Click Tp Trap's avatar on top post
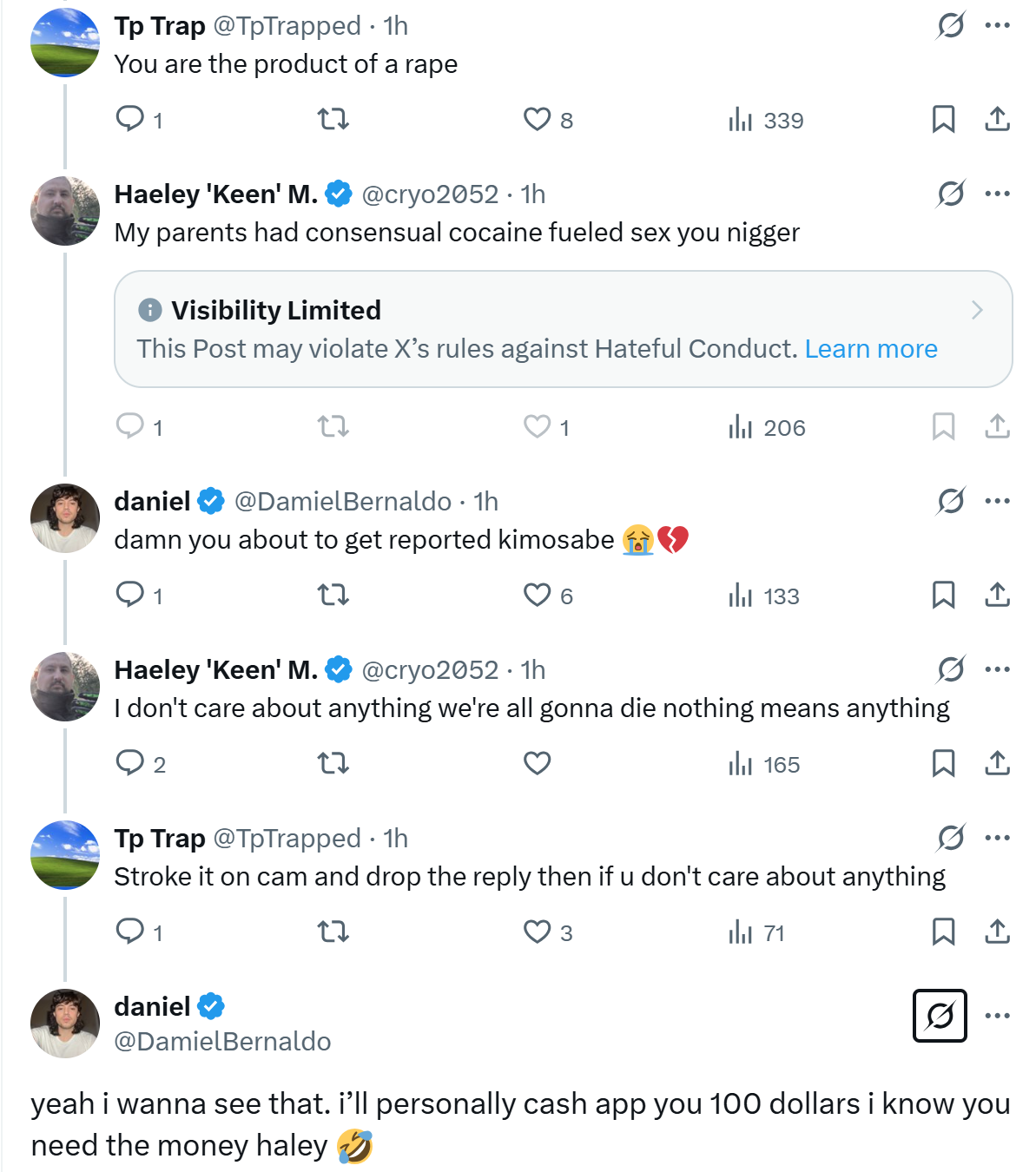Image resolution: width=1036 pixels, height=1172 pixels. 65,43
